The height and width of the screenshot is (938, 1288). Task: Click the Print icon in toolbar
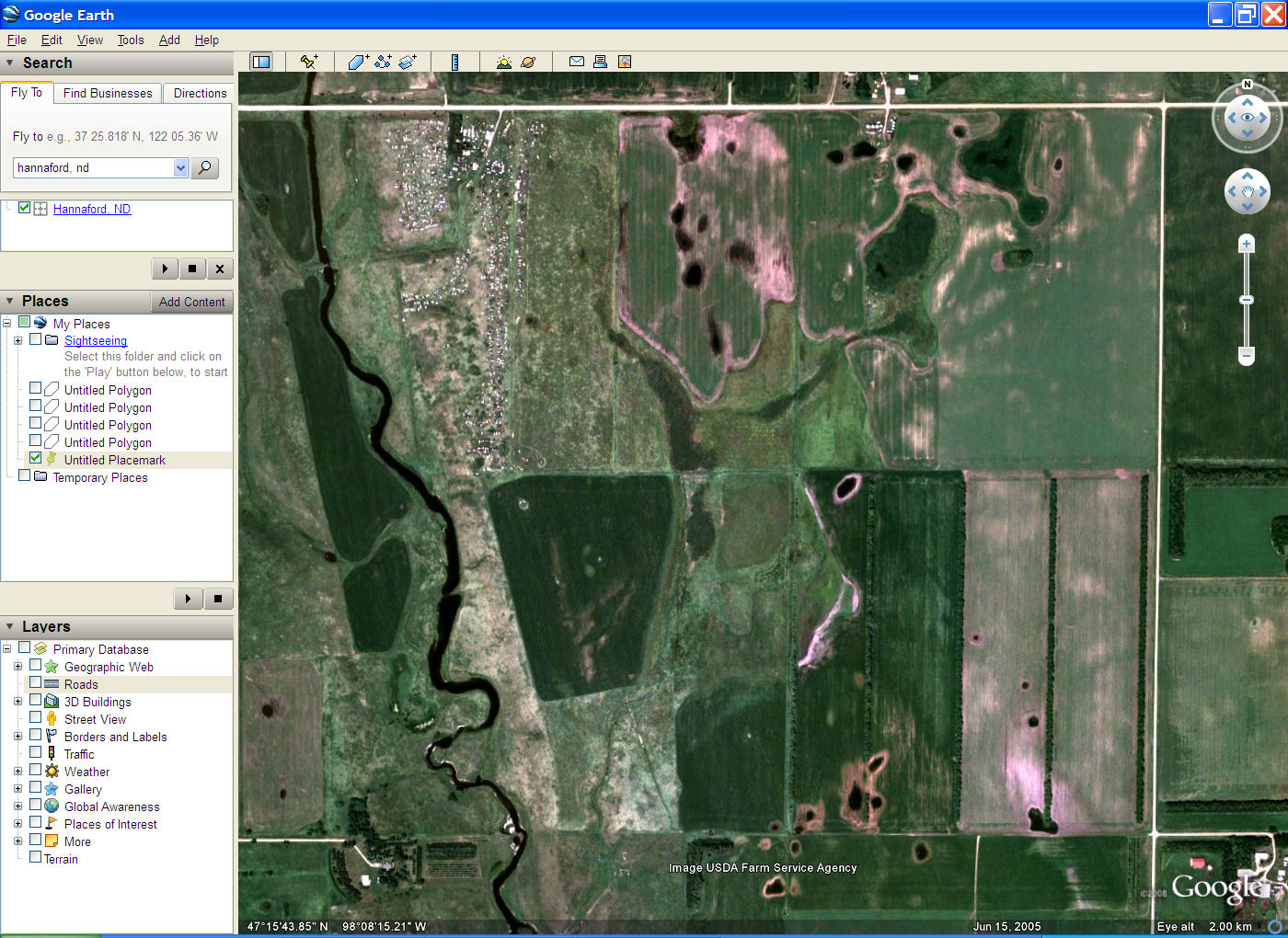pyautogui.click(x=600, y=62)
